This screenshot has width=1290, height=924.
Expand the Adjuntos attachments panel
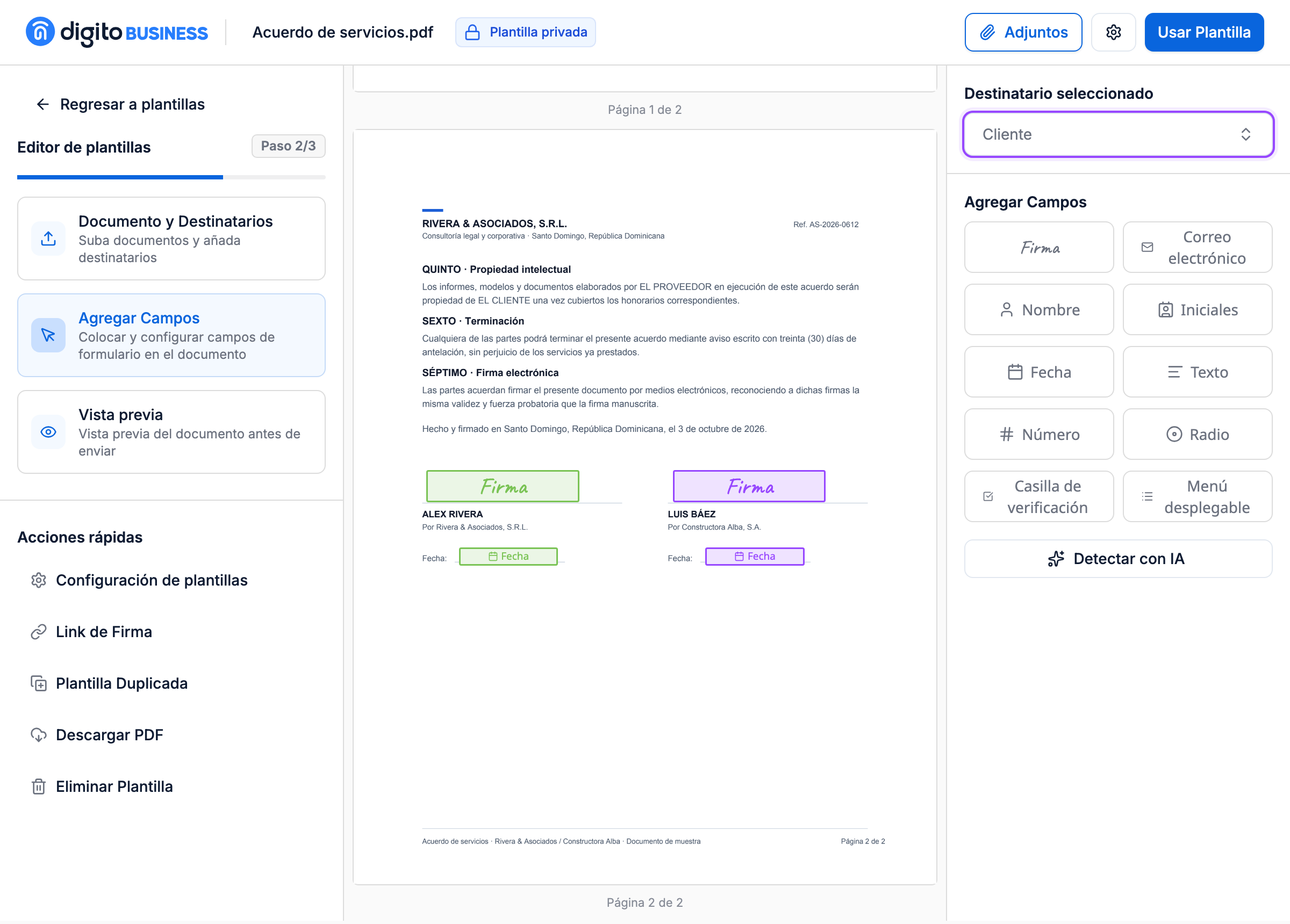coord(1023,32)
